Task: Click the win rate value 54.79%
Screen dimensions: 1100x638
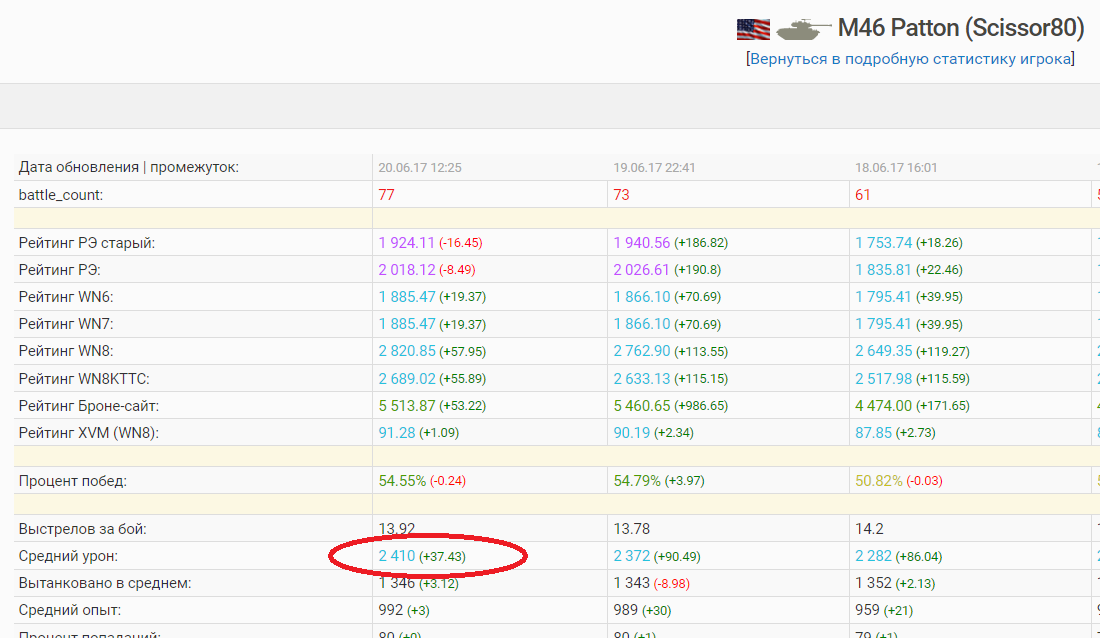Action: [x=637, y=481]
